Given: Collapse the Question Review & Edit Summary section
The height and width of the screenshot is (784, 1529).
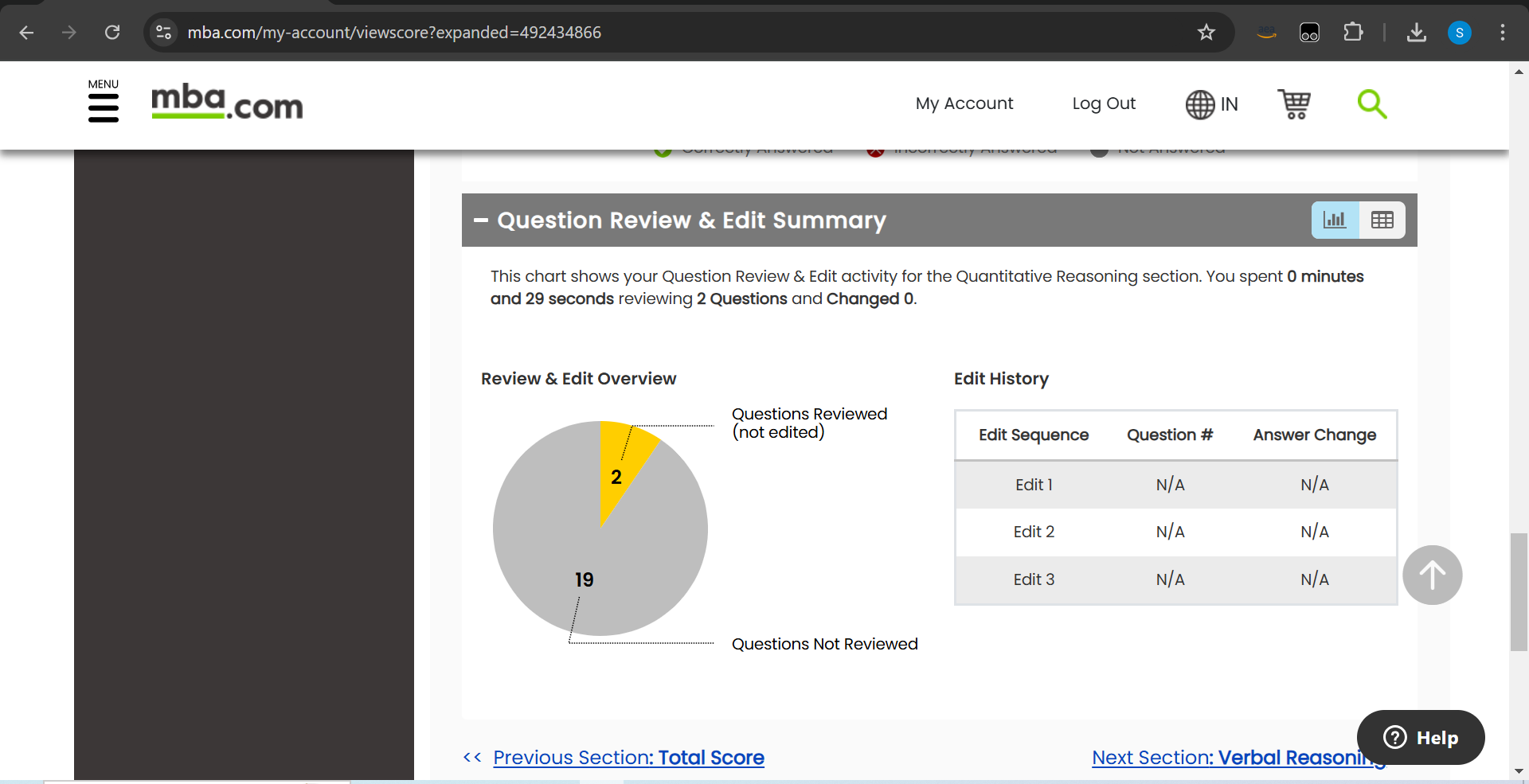Looking at the screenshot, I should (481, 220).
